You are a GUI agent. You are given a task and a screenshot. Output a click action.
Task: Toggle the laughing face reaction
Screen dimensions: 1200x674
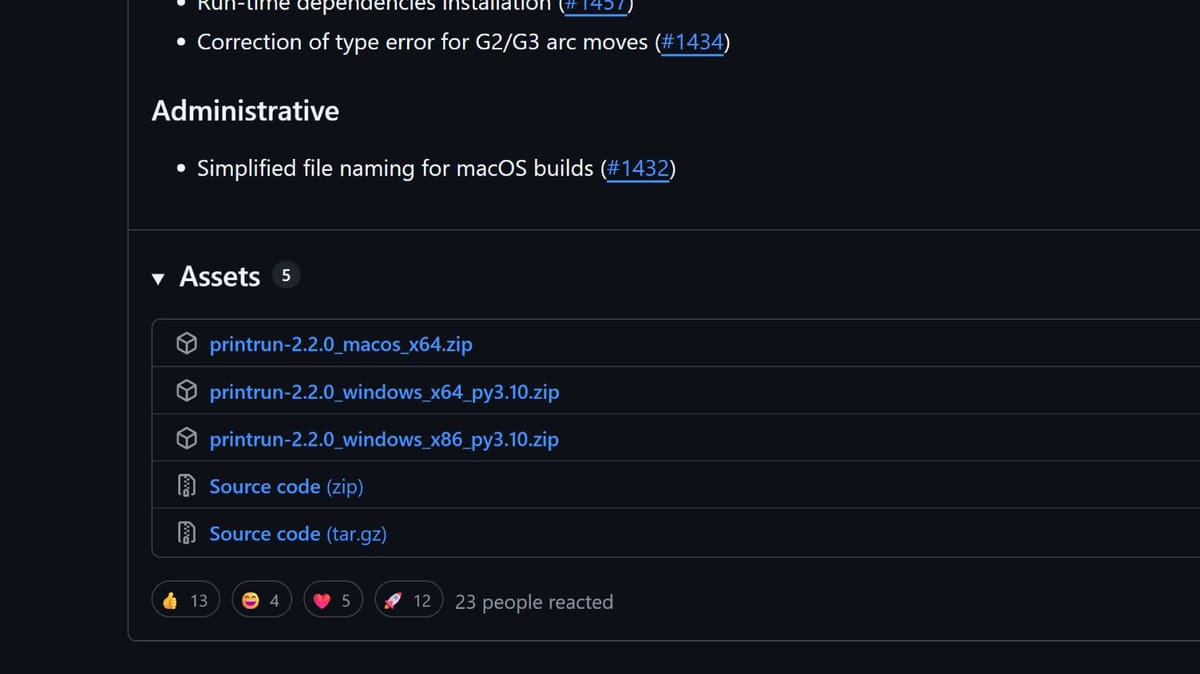click(262, 600)
